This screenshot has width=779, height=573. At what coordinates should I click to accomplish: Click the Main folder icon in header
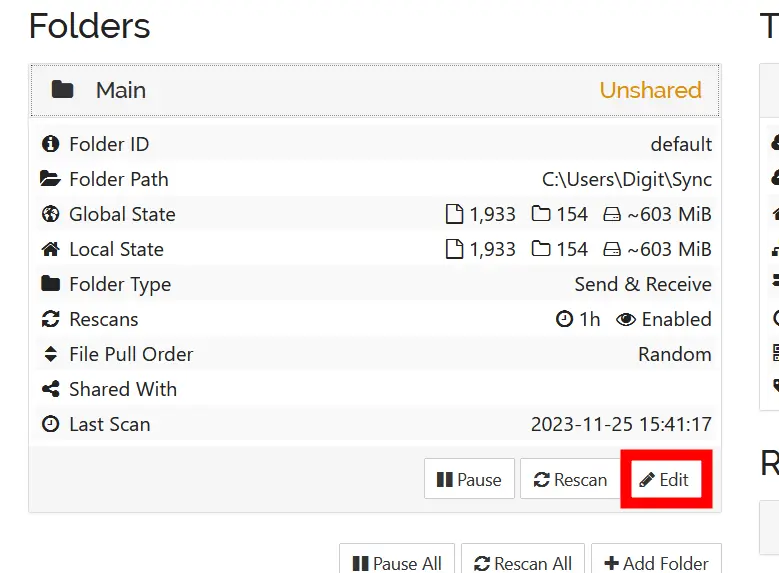coord(63,90)
